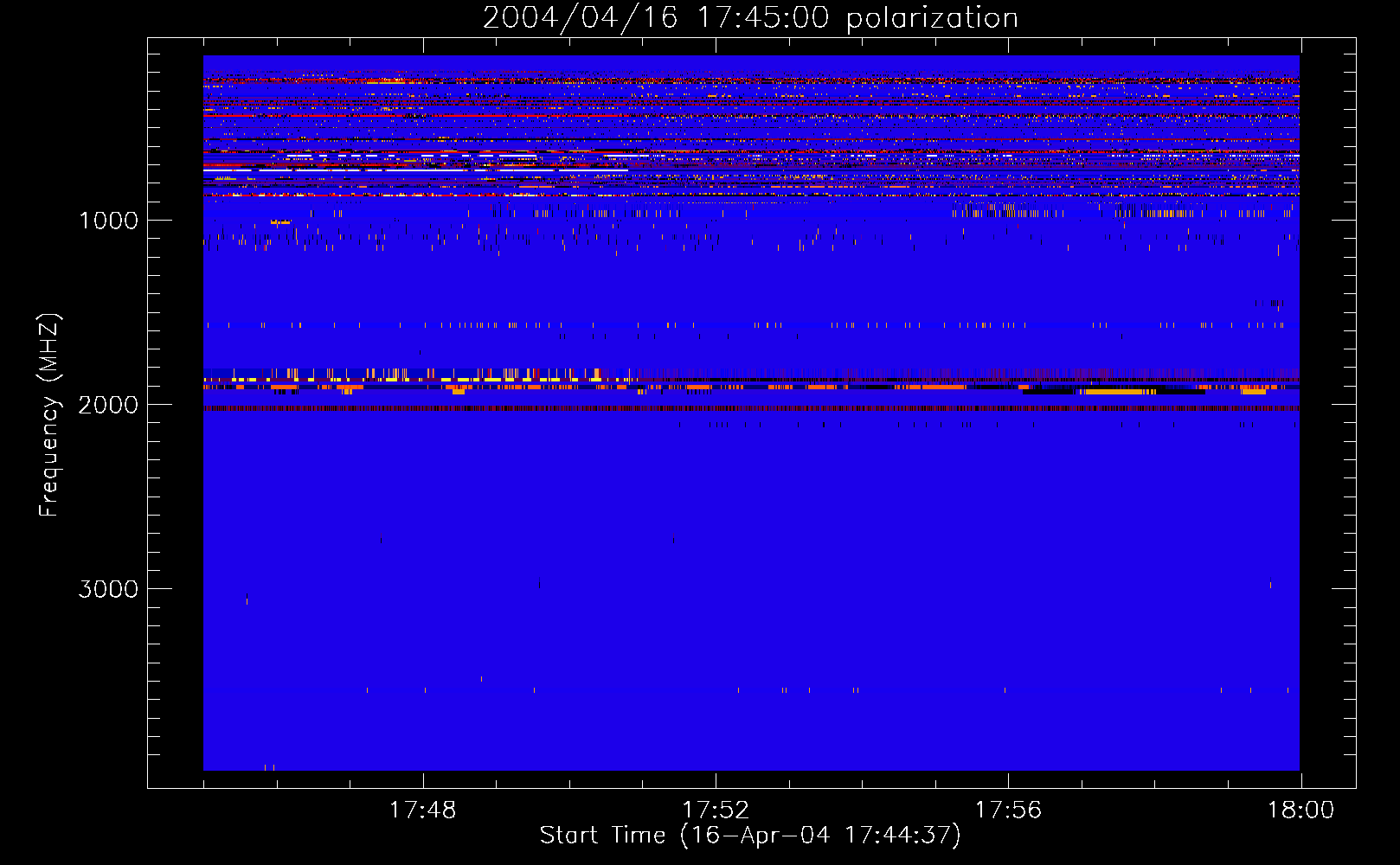The height and width of the screenshot is (865, 1400).
Task: Click the plot title '2004/04/16 17:45:00 polarization'
Action: [750, 18]
